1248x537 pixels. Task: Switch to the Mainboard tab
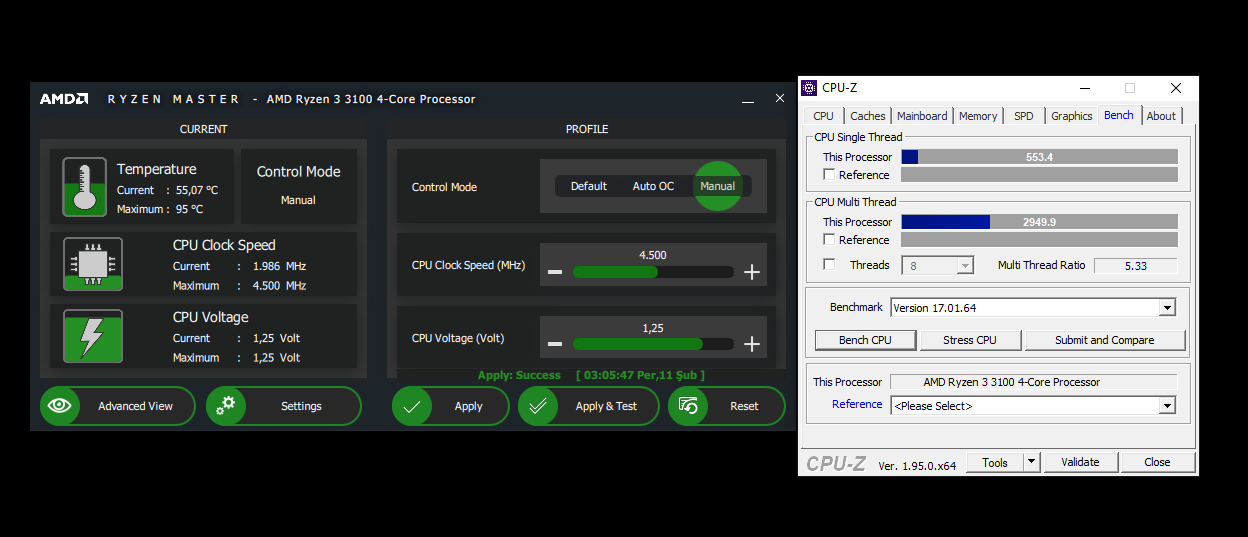(922, 116)
